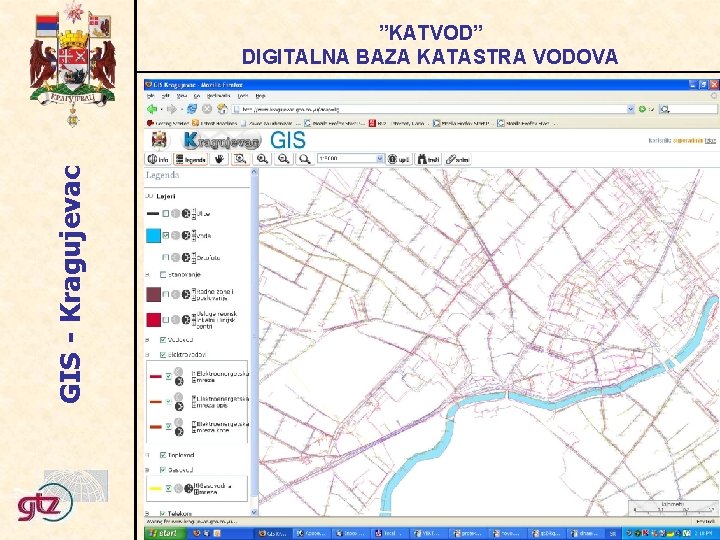The image size is (720, 540).
Task: Check the third layer checkbox under Voda
Action: point(166,257)
